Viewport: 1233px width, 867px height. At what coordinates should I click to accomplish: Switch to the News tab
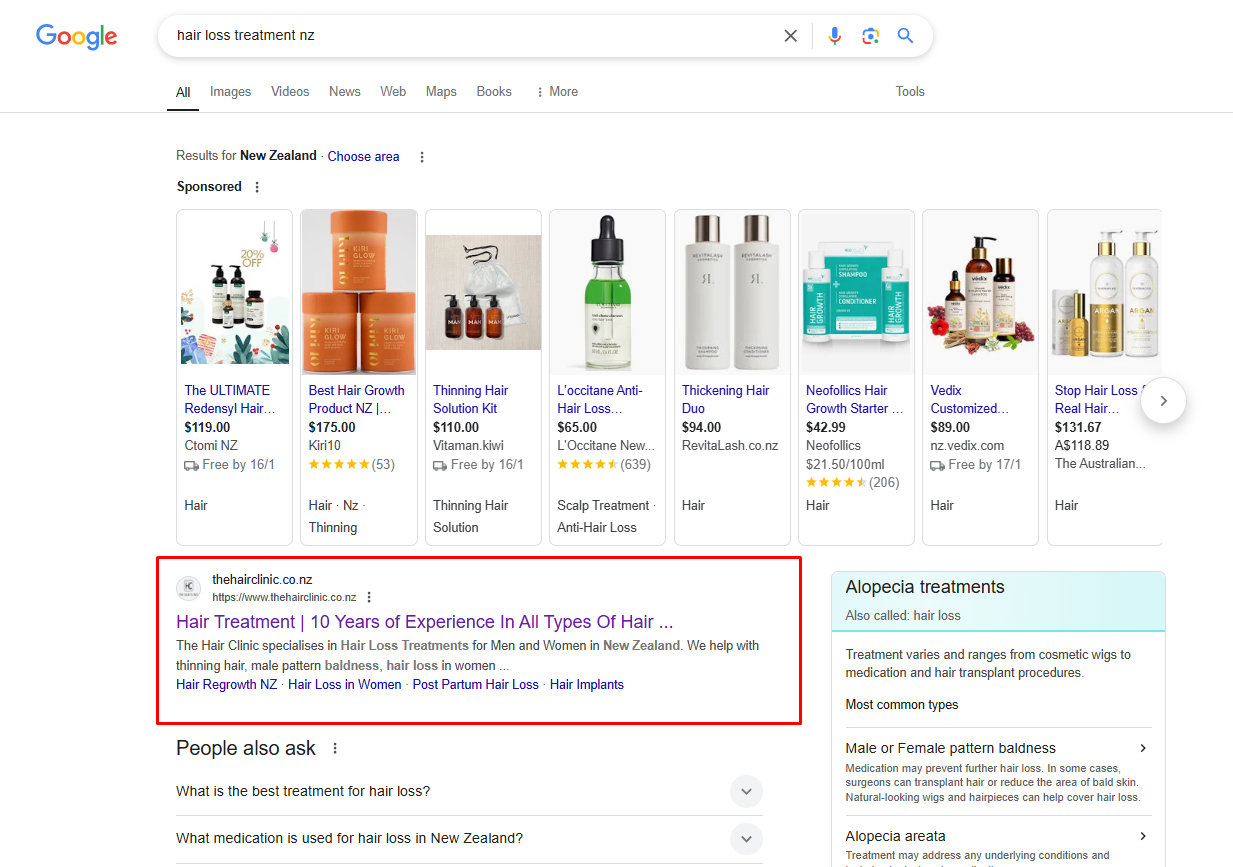(345, 91)
